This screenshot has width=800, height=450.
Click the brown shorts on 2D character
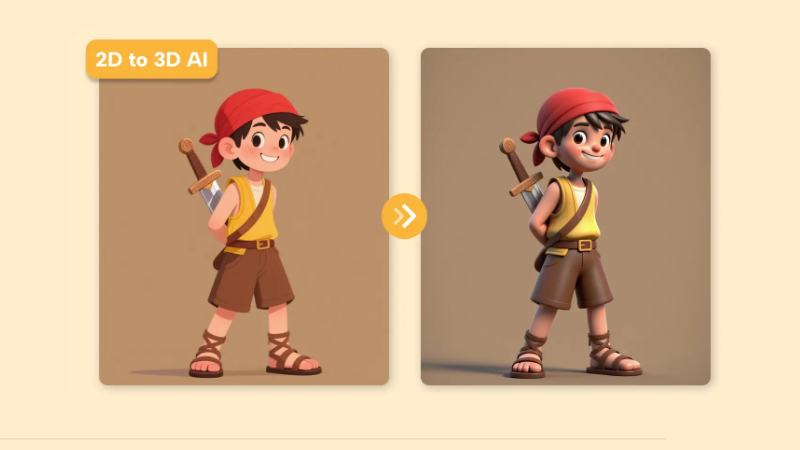[x=251, y=278]
